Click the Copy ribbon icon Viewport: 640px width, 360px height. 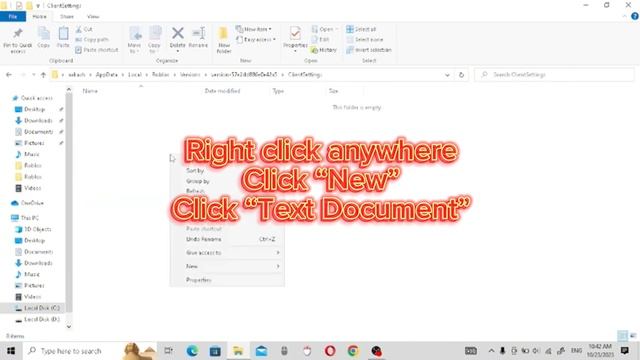coord(44,38)
